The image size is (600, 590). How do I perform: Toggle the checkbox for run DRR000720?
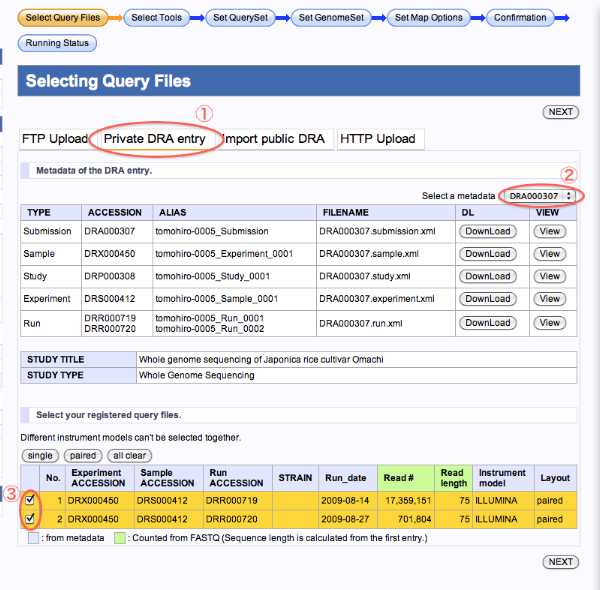pos(30,519)
